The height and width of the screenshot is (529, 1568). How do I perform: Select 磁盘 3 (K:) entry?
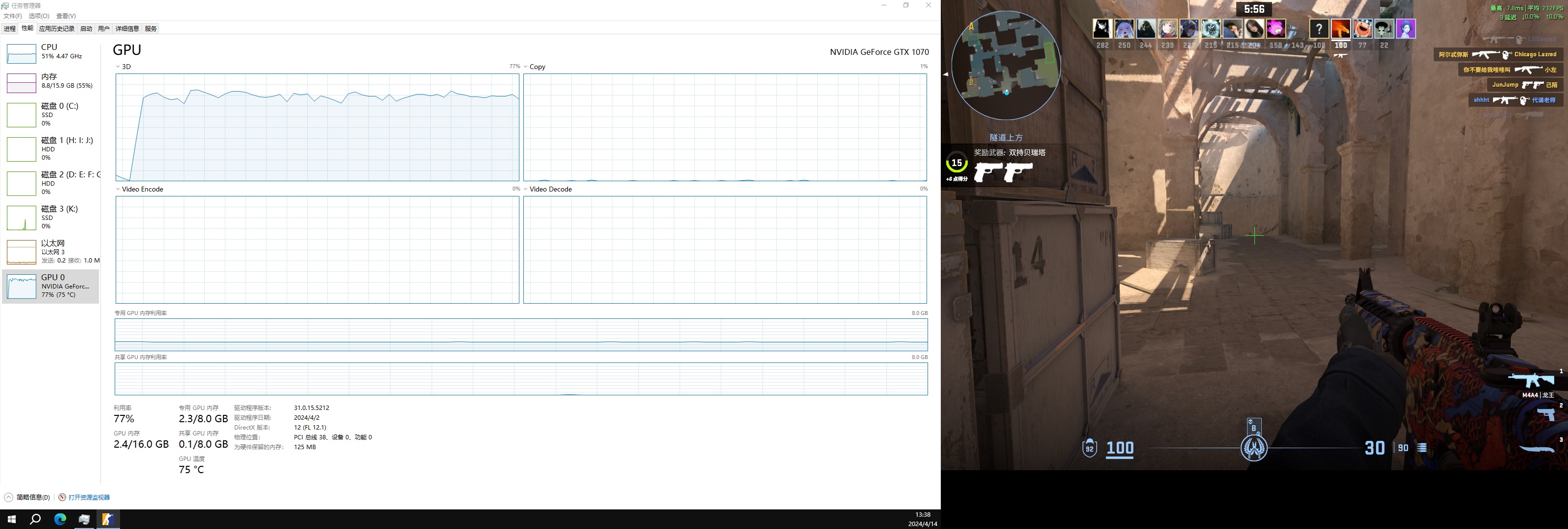51,217
